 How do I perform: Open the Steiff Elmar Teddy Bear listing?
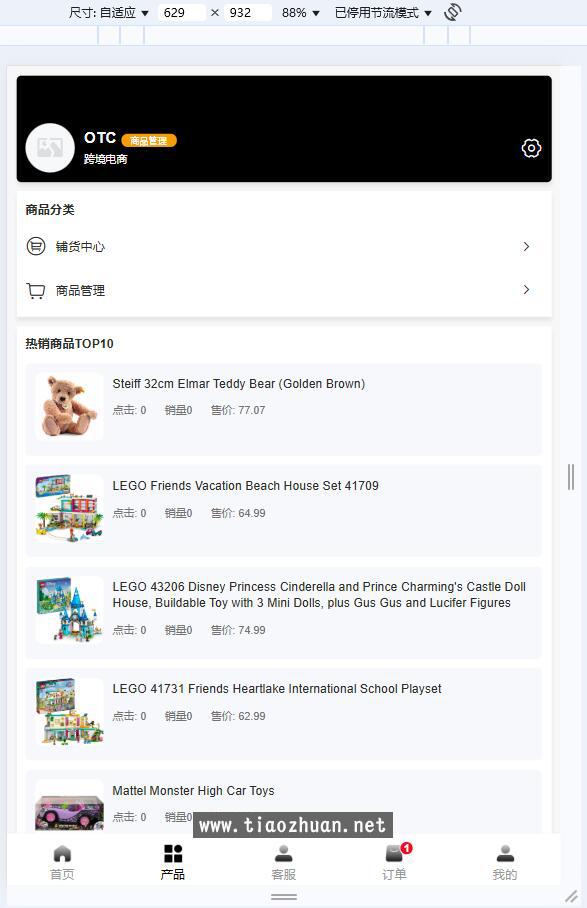coord(284,409)
